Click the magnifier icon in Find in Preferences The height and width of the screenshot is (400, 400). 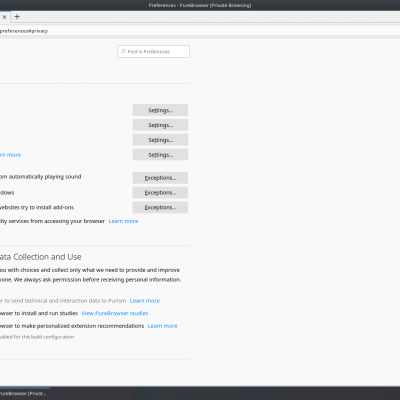pos(124,51)
